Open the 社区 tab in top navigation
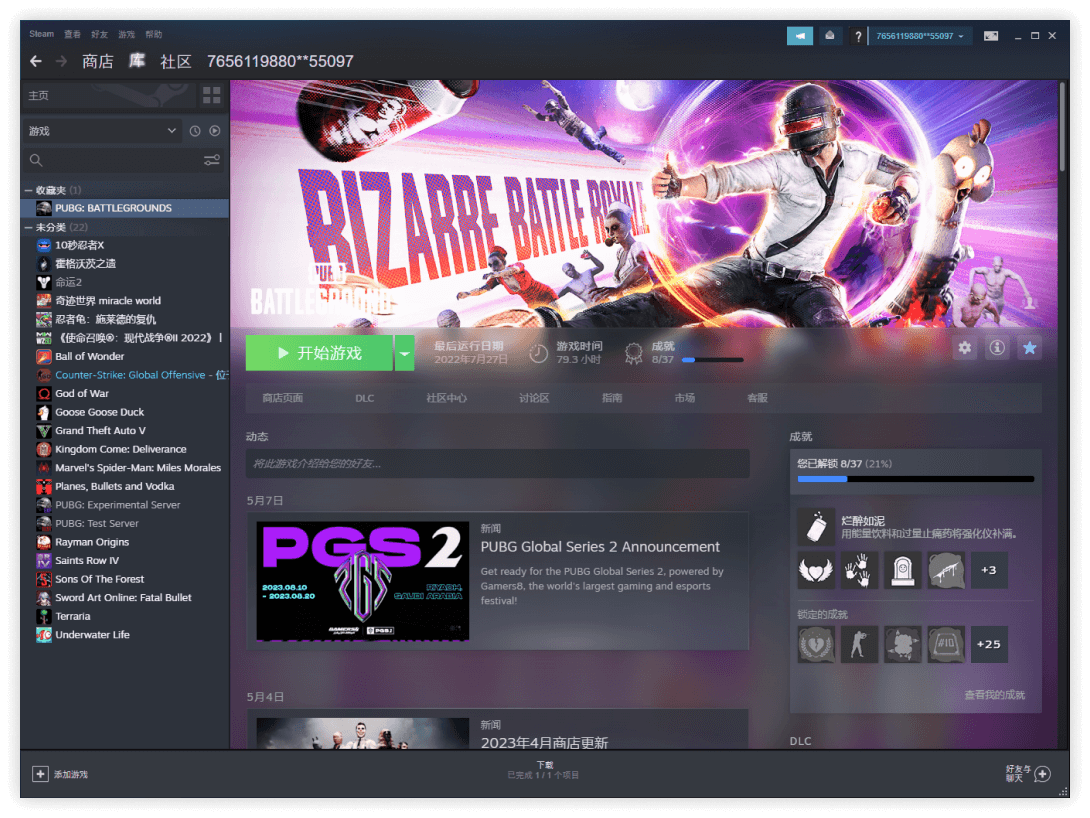The image size is (1090, 818). click(176, 61)
